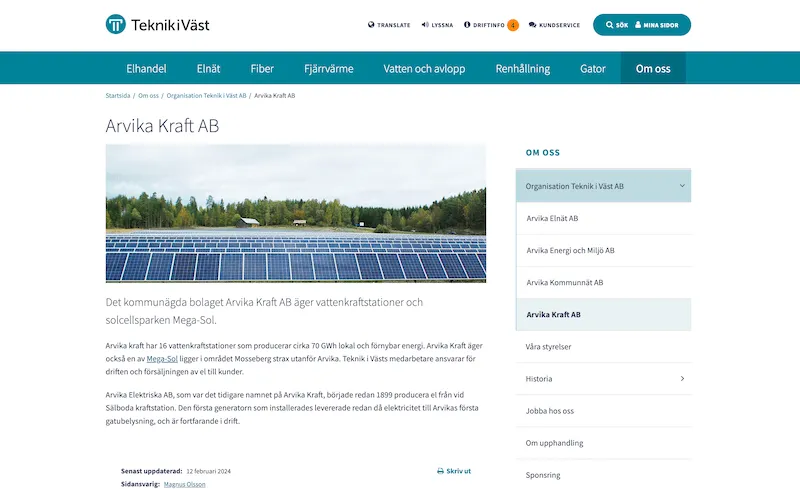The width and height of the screenshot is (800, 489).
Task: Go to Om oss breadcrumb
Action: 148,95
